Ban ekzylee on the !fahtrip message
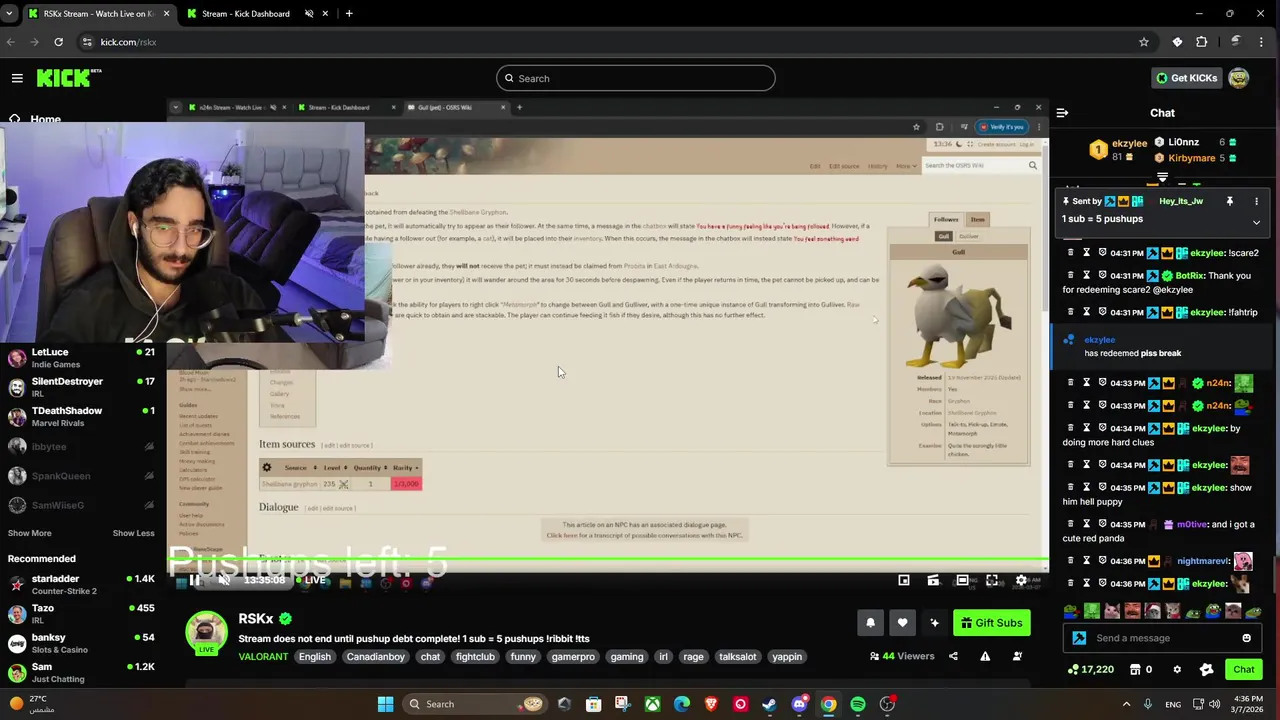Image resolution: width=1280 pixels, height=720 pixels. (1103, 312)
